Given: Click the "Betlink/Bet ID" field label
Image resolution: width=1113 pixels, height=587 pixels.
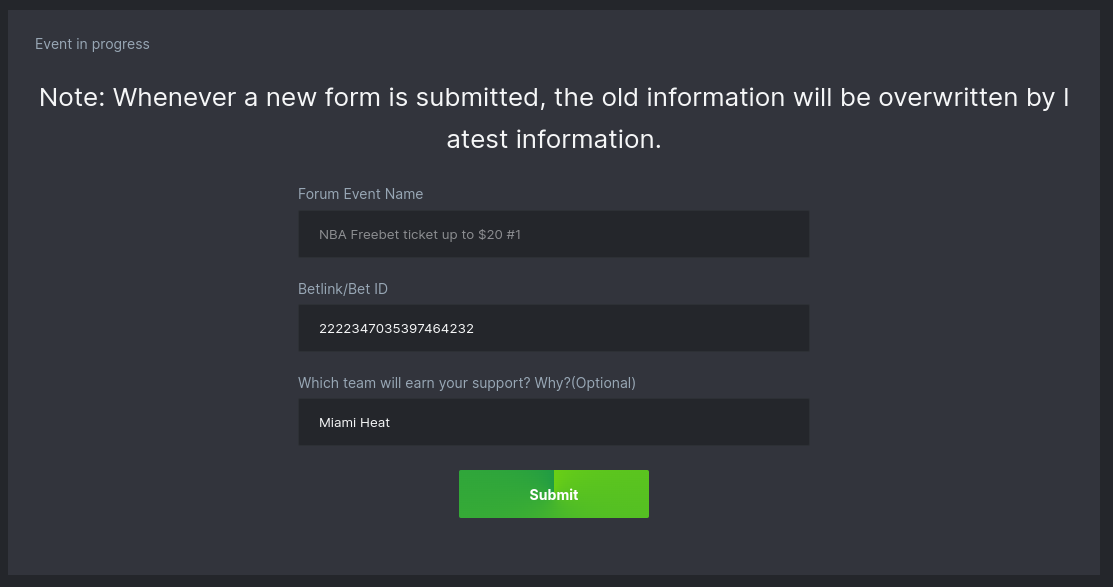Looking at the screenshot, I should (x=343, y=289).
